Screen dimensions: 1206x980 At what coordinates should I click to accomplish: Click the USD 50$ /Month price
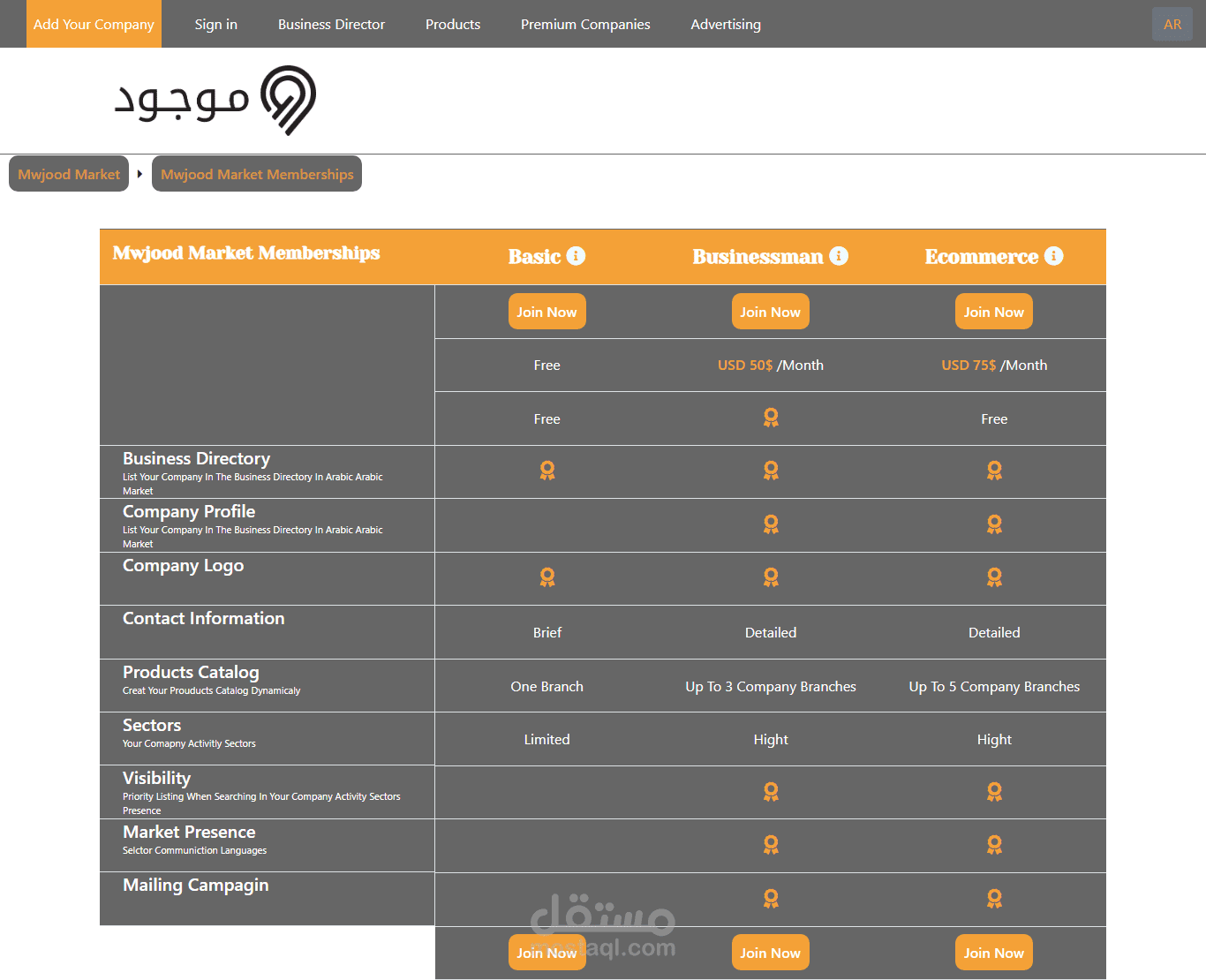tap(771, 366)
